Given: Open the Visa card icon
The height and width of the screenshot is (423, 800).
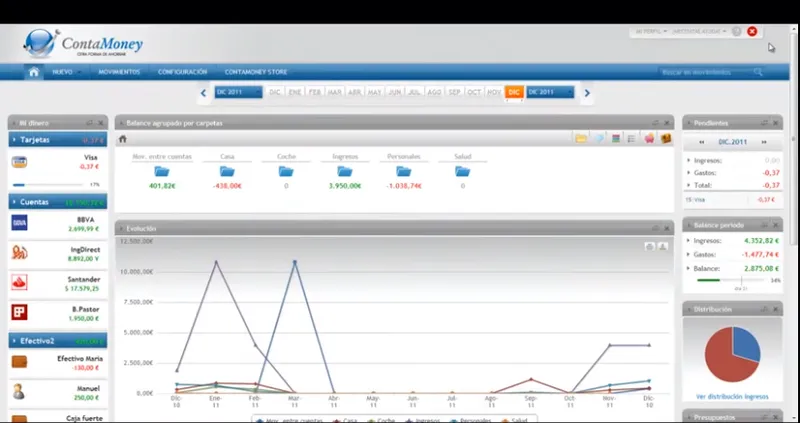Looking at the screenshot, I should (x=19, y=162).
